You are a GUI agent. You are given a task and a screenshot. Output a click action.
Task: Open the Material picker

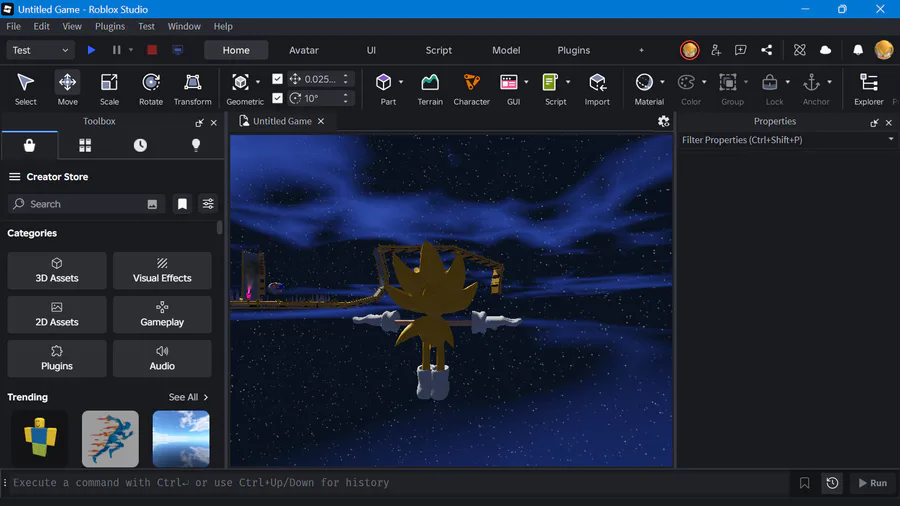tap(644, 83)
